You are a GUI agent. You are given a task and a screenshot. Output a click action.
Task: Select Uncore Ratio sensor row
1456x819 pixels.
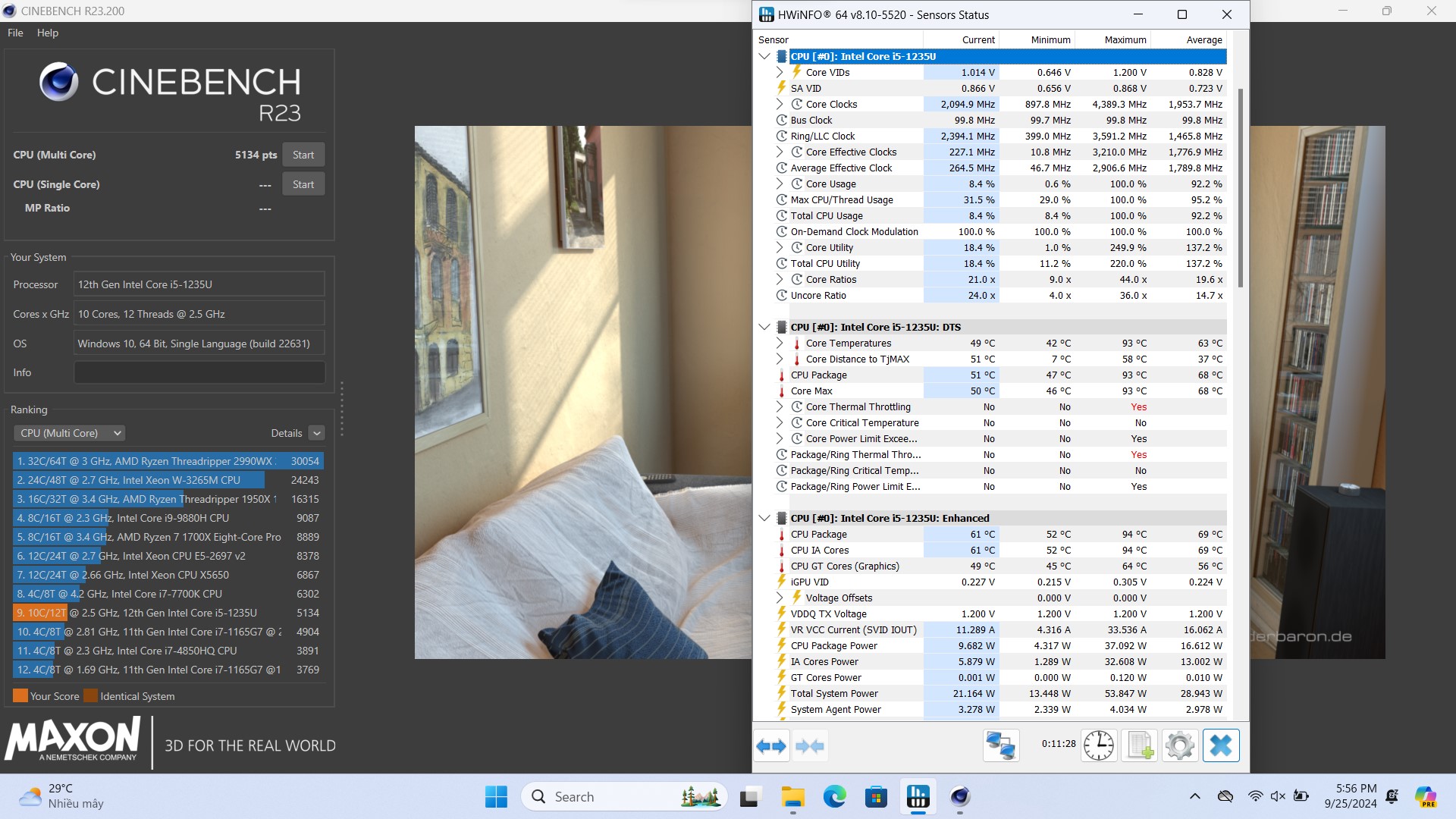pyautogui.click(x=999, y=295)
